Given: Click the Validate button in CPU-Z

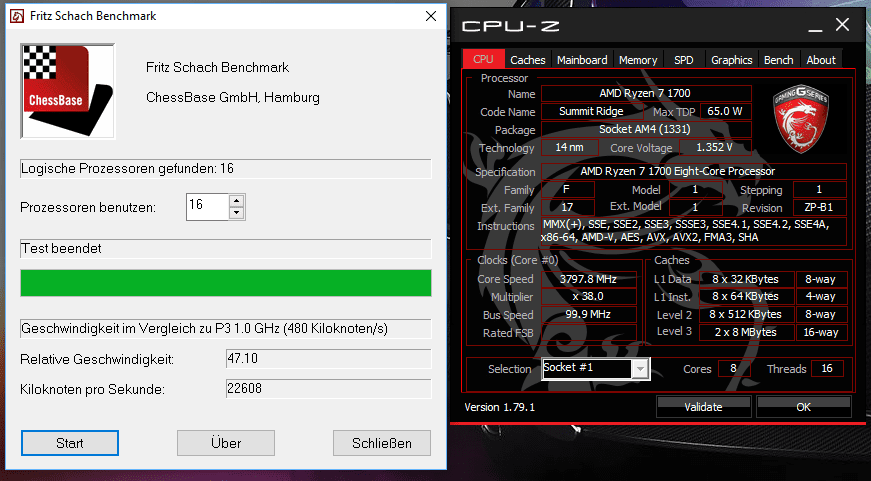Looking at the screenshot, I should [x=703, y=407].
